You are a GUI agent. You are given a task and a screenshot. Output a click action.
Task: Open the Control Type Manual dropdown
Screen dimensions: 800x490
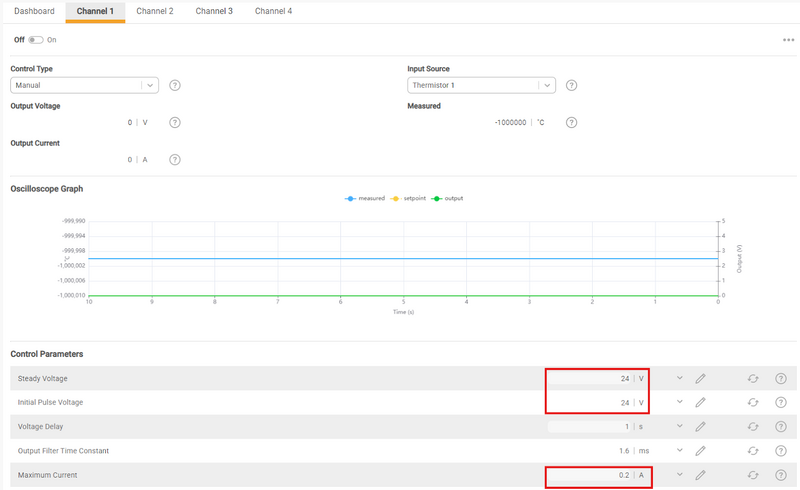85,85
